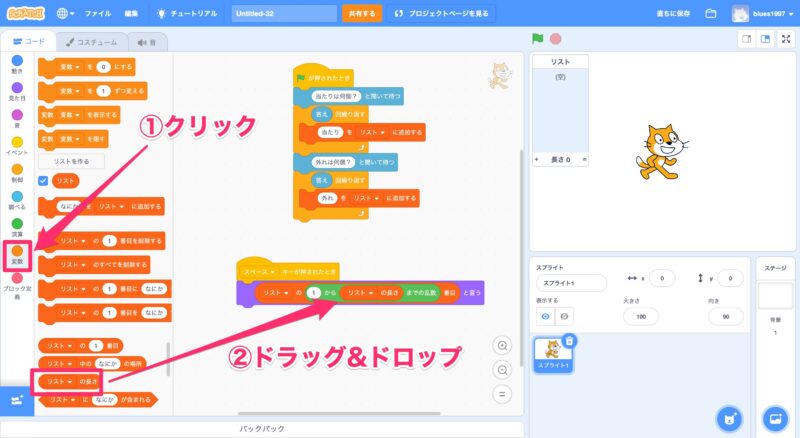This screenshot has width=800, height=438.
Task: Hide the sprite with crossed-eye icon
Action: click(x=565, y=316)
